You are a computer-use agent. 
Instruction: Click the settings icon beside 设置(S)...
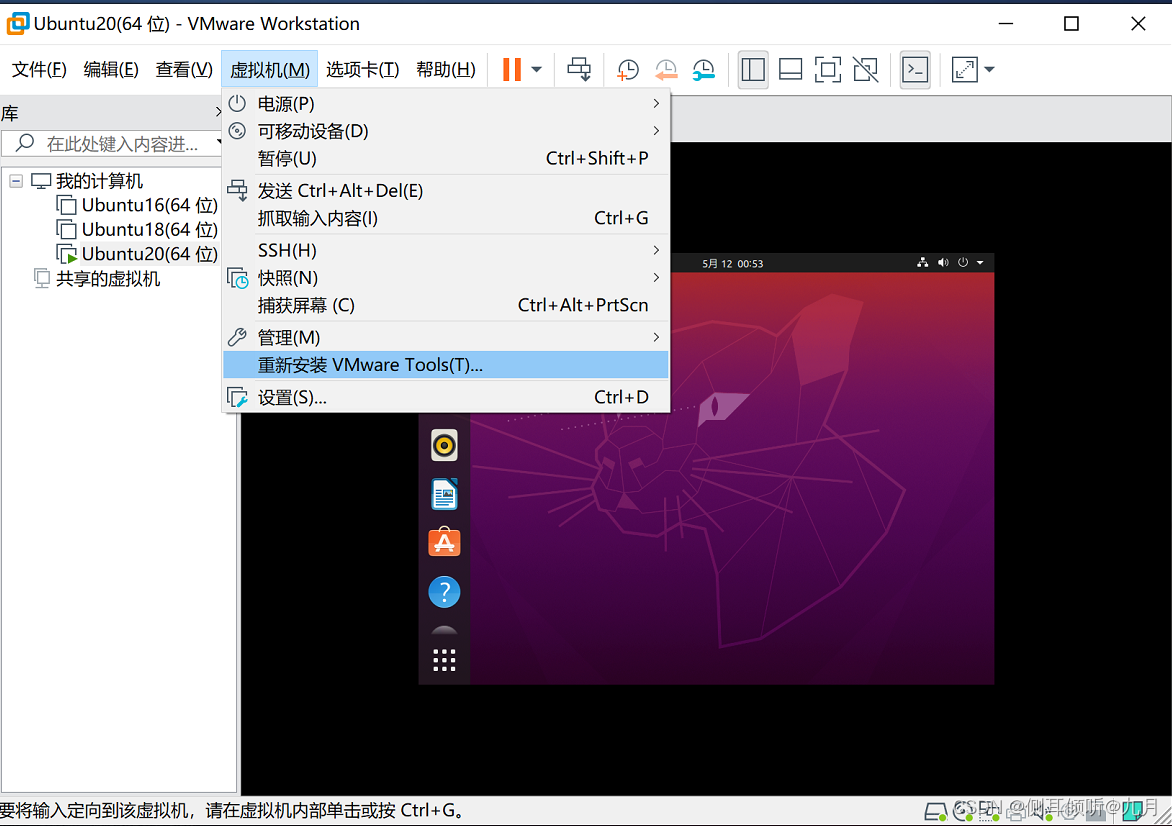238,397
